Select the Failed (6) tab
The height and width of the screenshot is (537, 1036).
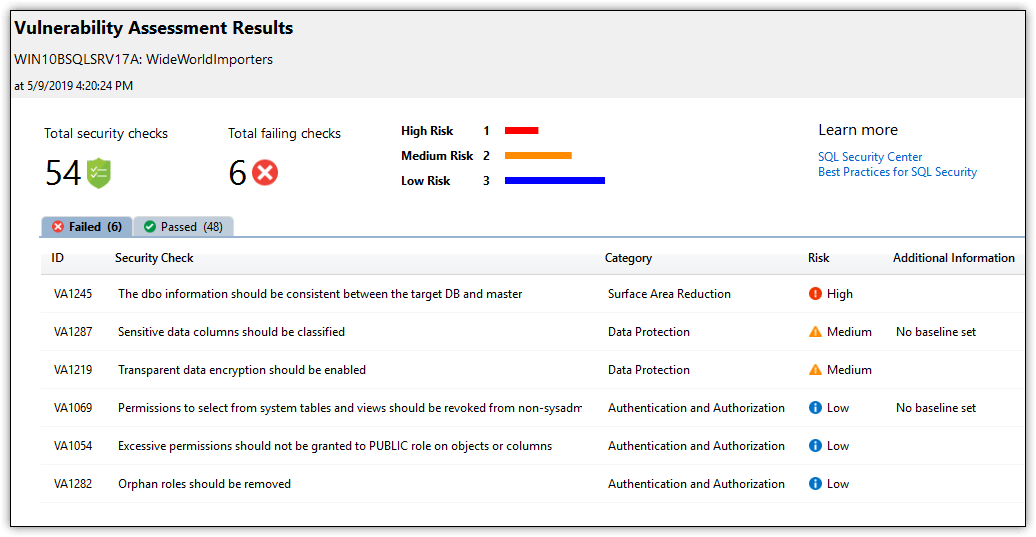87,227
